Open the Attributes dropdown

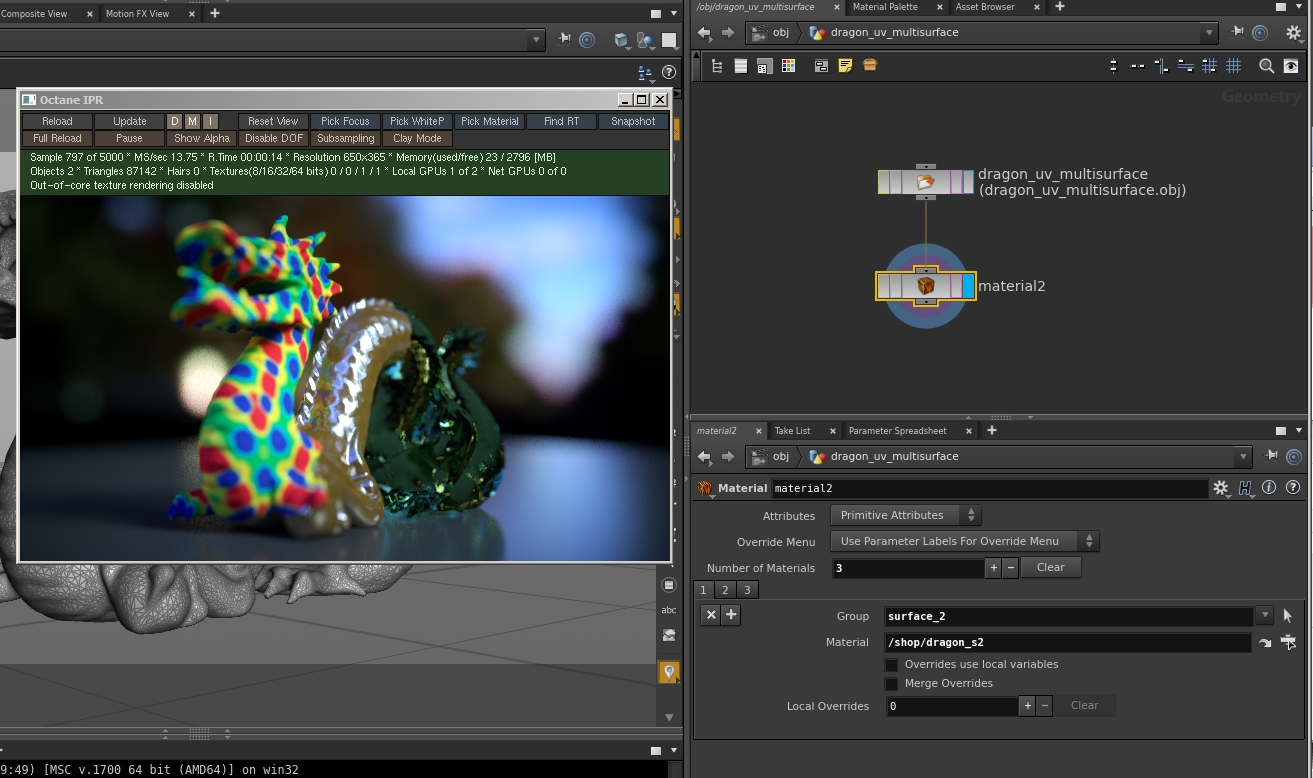905,515
